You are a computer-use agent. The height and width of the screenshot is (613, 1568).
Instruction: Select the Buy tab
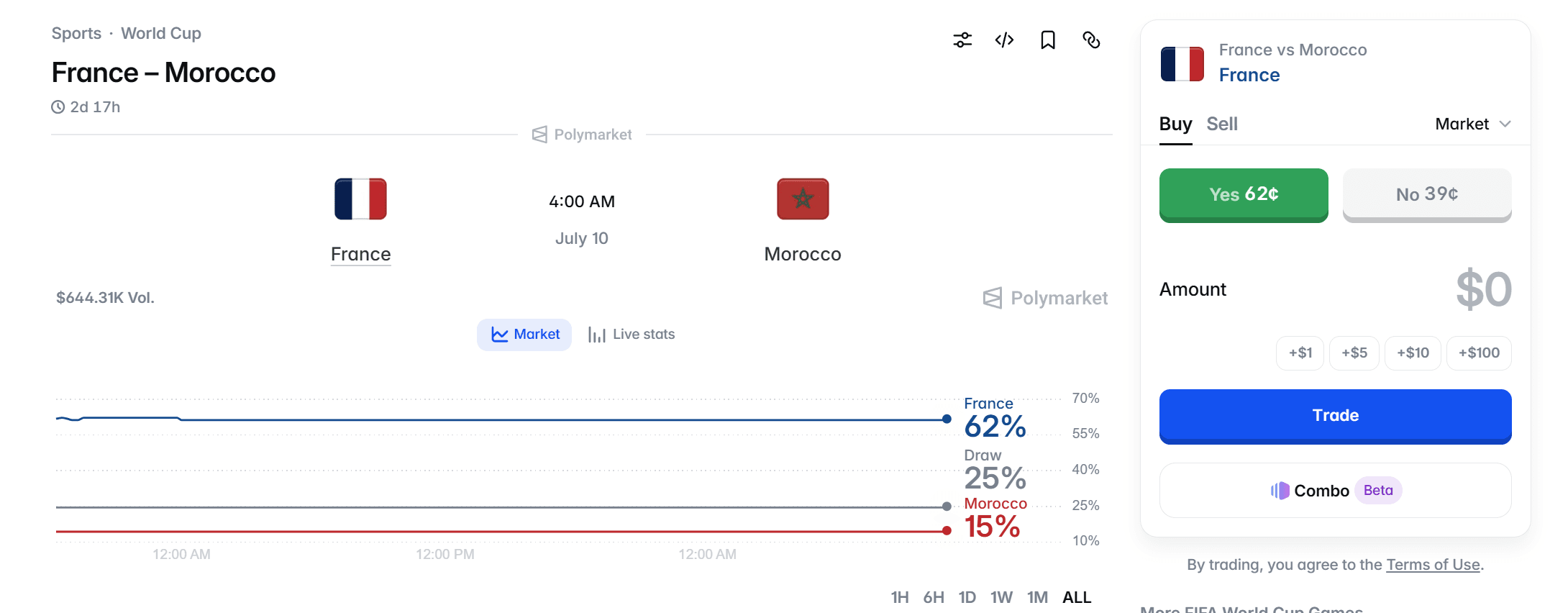point(1175,124)
